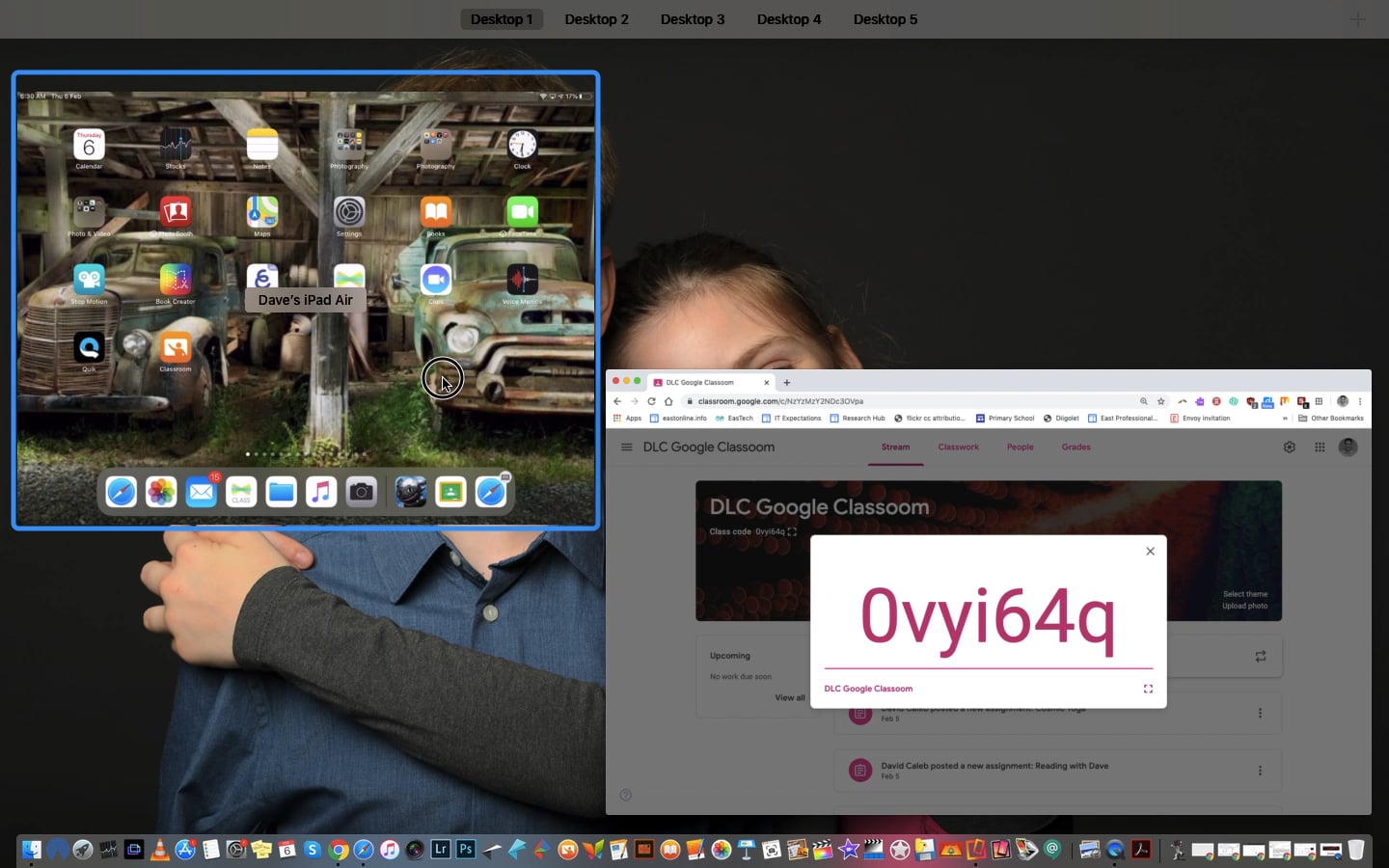The image size is (1389, 868).
Task: Open Finder in macOS Dock
Action: coord(31,850)
